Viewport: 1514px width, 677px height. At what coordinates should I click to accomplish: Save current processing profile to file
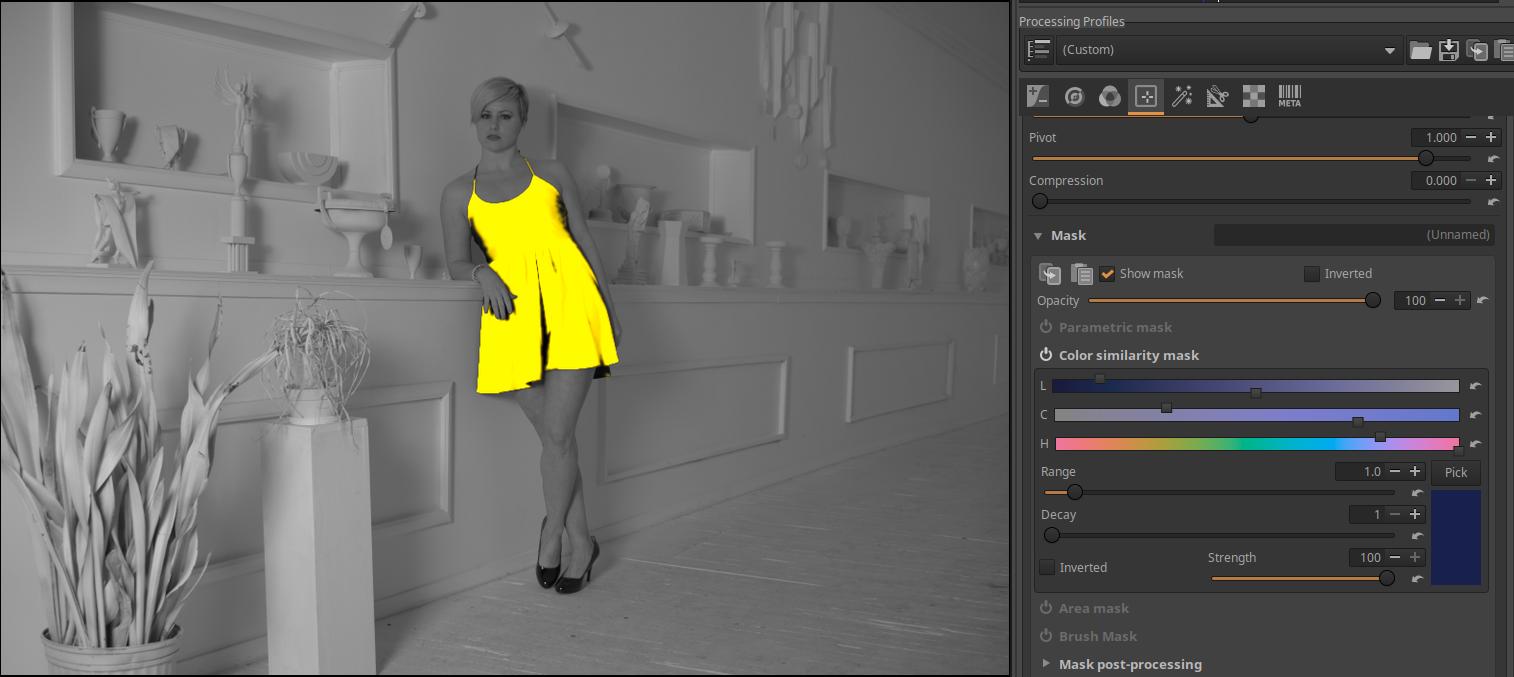[1448, 51]
